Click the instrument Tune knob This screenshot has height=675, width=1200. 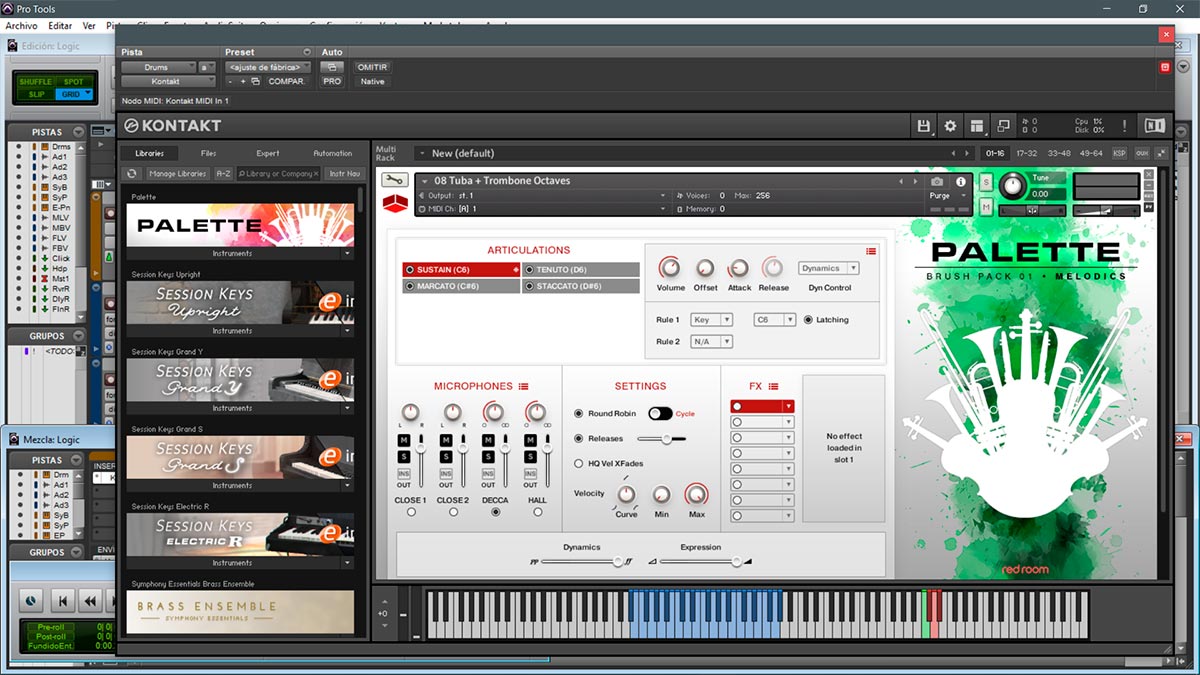click(1013, 186)
